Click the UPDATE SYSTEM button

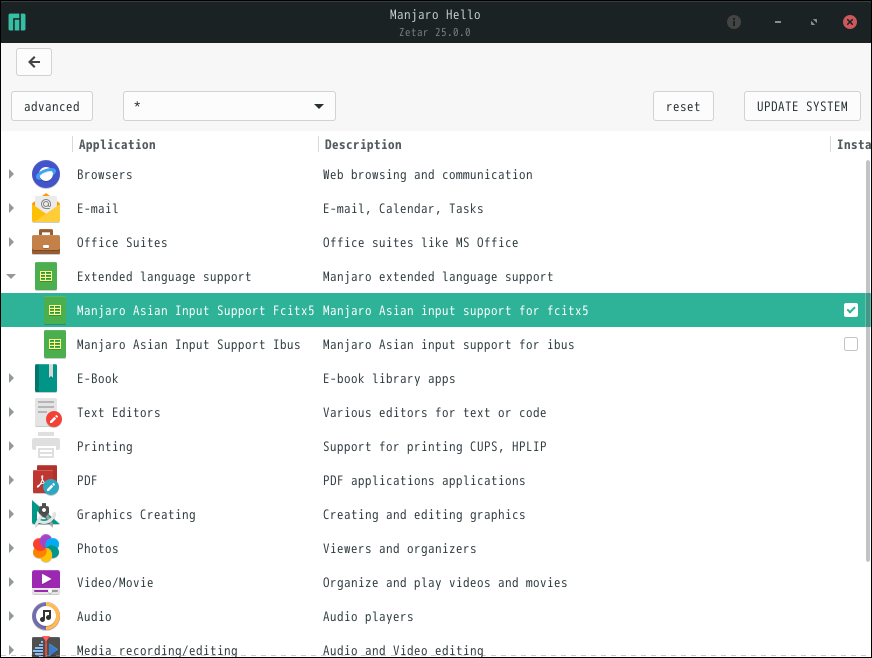(x=802, y=106)
